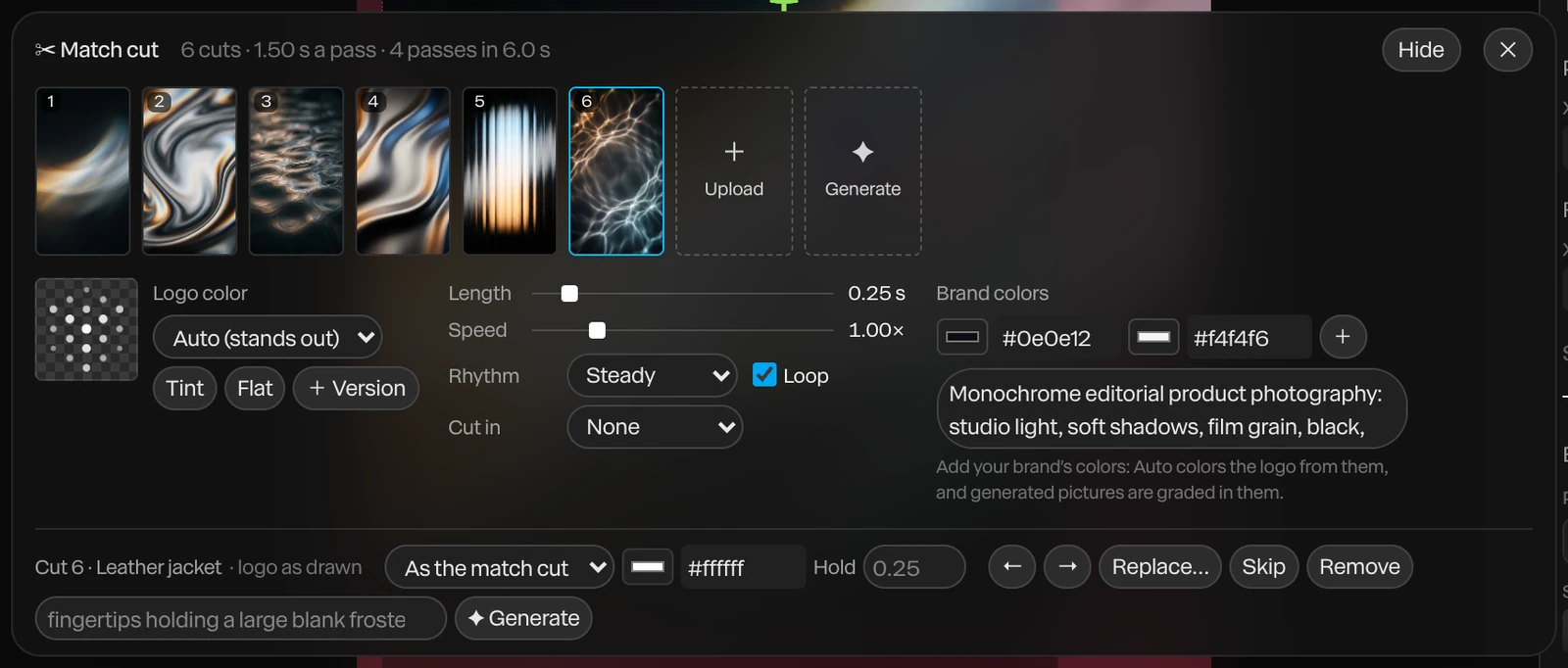The width and height of the screenshot is (1568, 668).
Task: Add a brand color with plus button
Action: [1343, 337]
